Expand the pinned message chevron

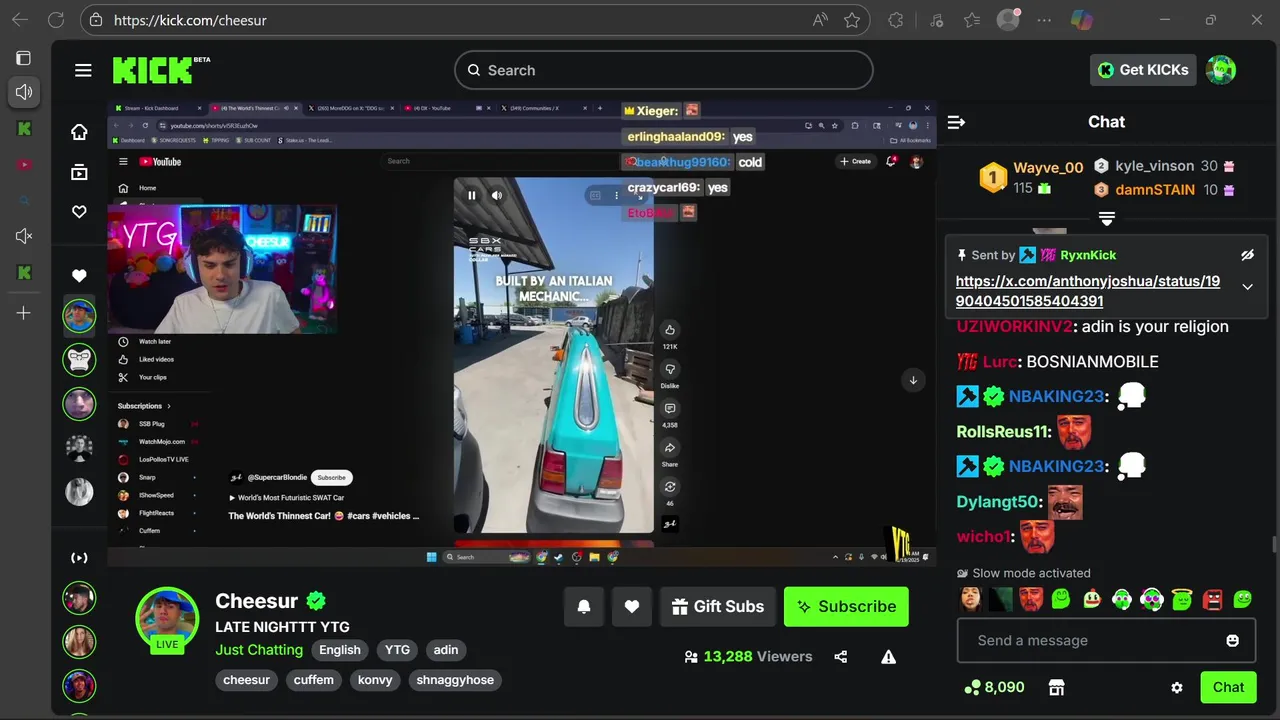tap(1247, 287)
